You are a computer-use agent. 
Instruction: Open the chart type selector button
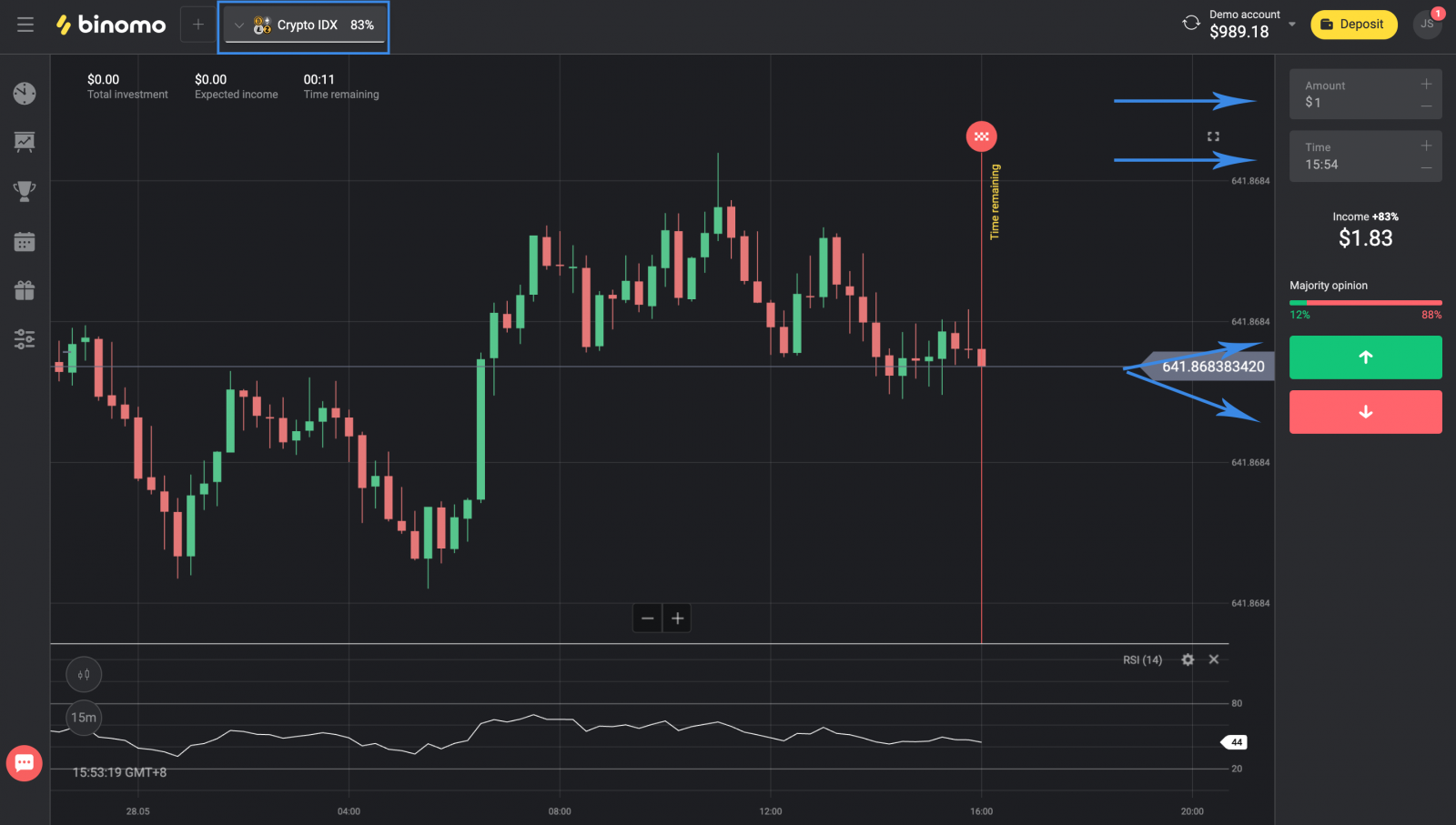coord(84,675)
